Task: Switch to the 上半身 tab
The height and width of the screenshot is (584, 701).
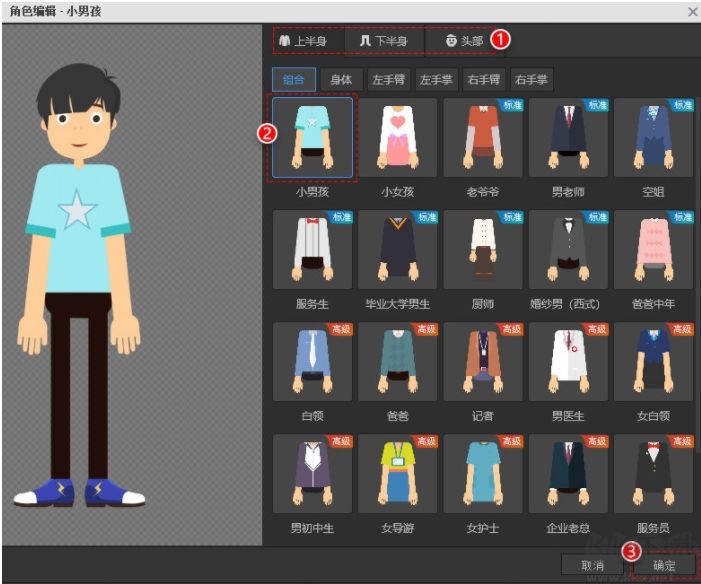Action: pyautogui.click(x=303, y=41)
